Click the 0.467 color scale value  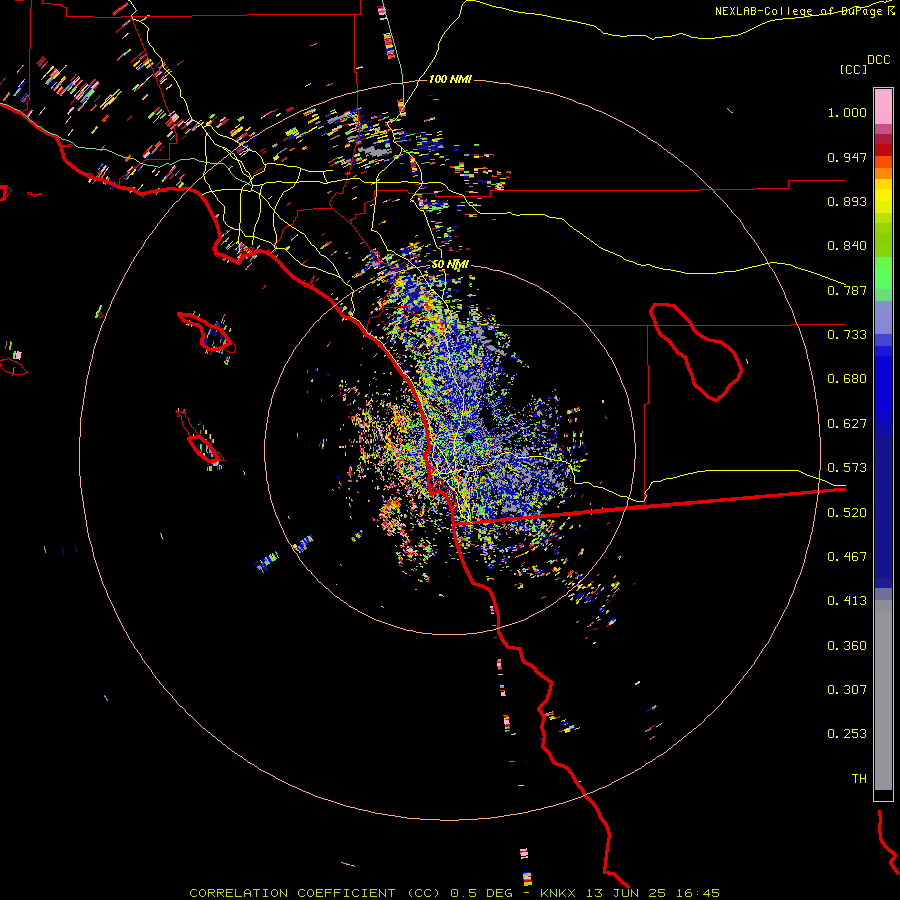coord(847,557)
